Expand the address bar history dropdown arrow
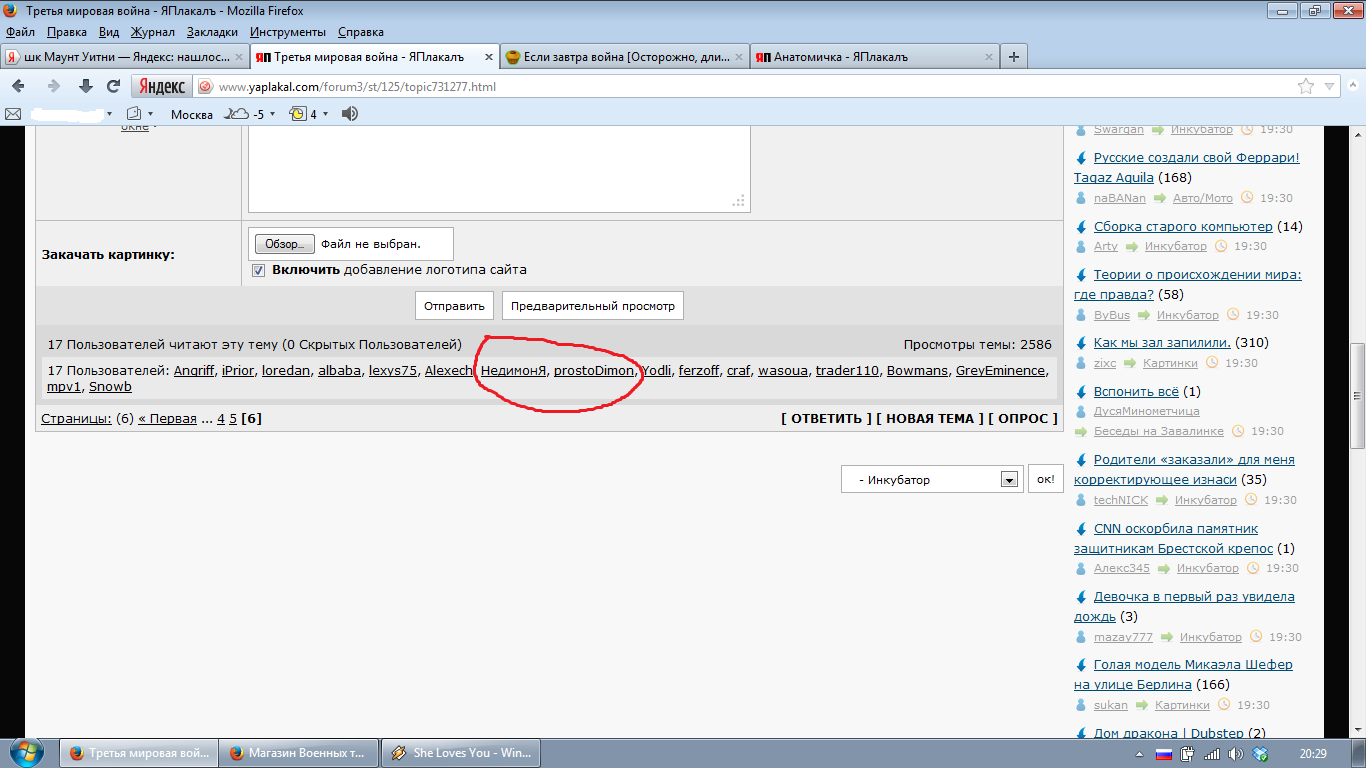The height and width of the screenshot is (768, 1366). (1329, 86)
